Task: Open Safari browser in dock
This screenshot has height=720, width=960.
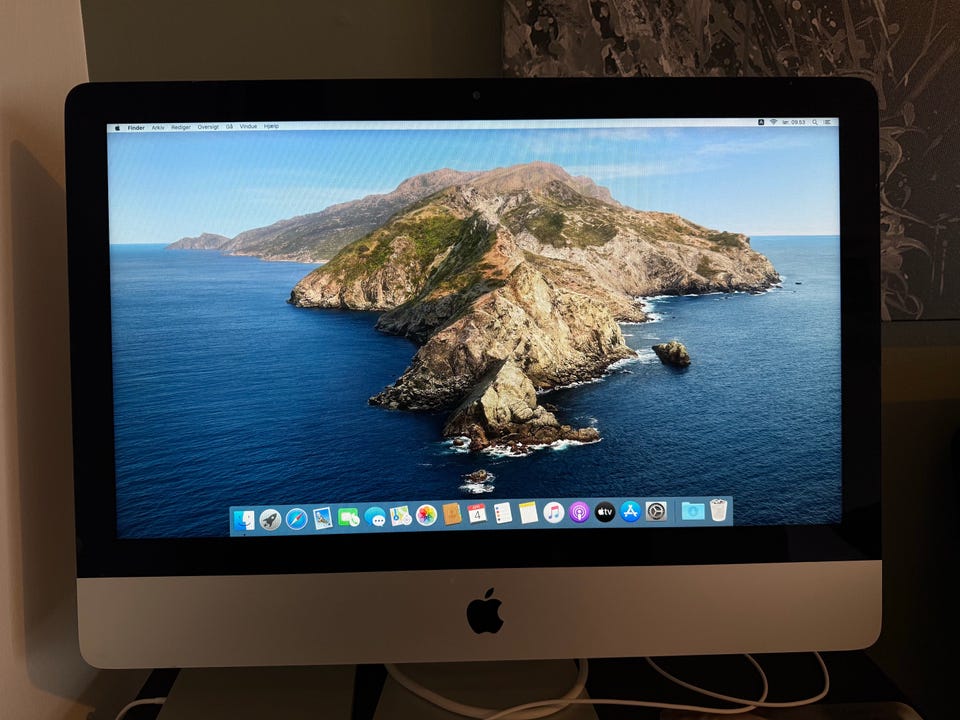Action: 296,519
